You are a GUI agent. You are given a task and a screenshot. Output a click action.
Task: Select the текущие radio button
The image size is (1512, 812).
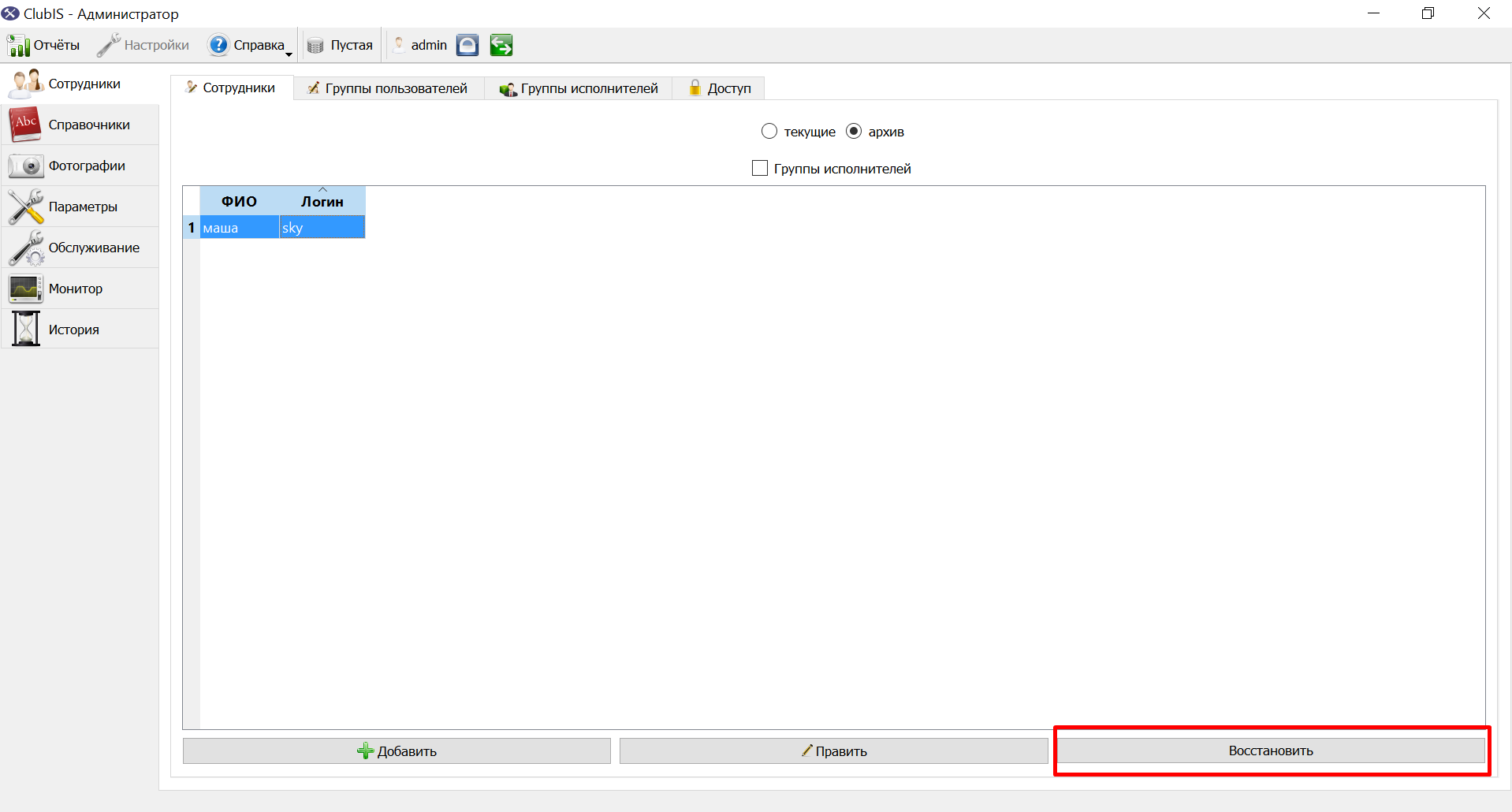point(769,132)
